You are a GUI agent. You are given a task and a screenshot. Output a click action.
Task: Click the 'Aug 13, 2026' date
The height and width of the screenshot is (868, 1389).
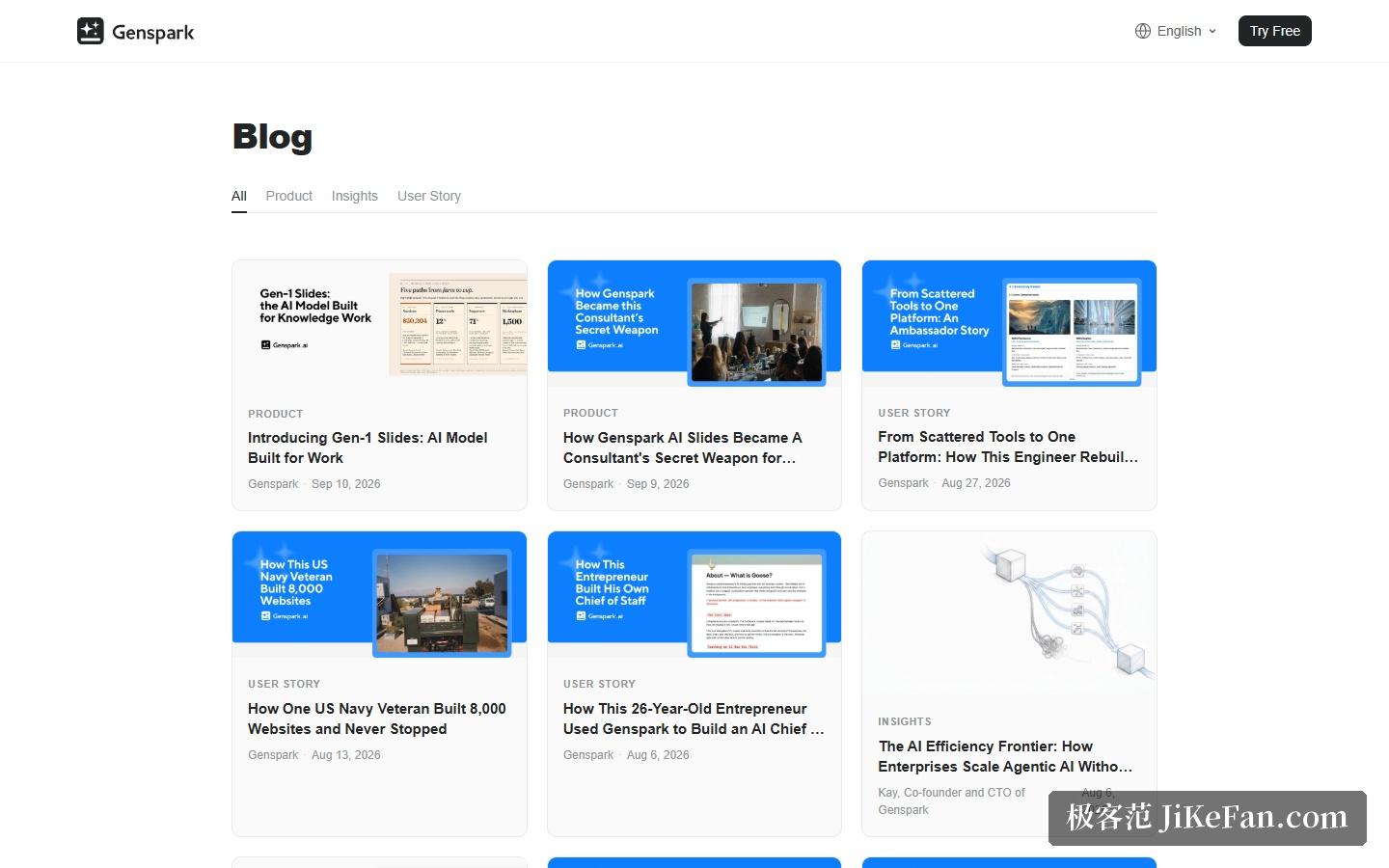[345, 755]
